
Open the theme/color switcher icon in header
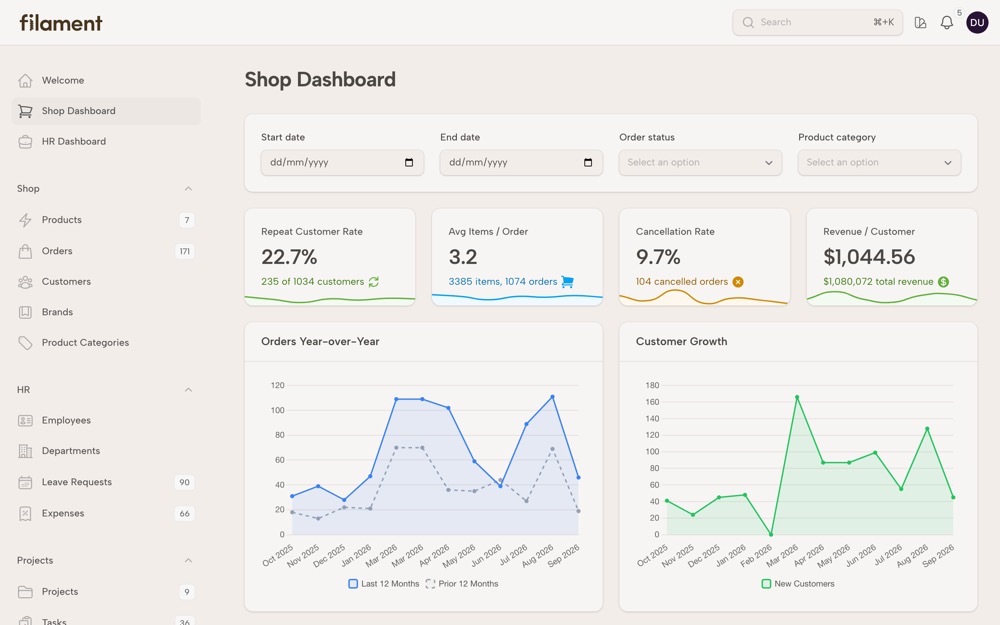(x=920, y=23)
